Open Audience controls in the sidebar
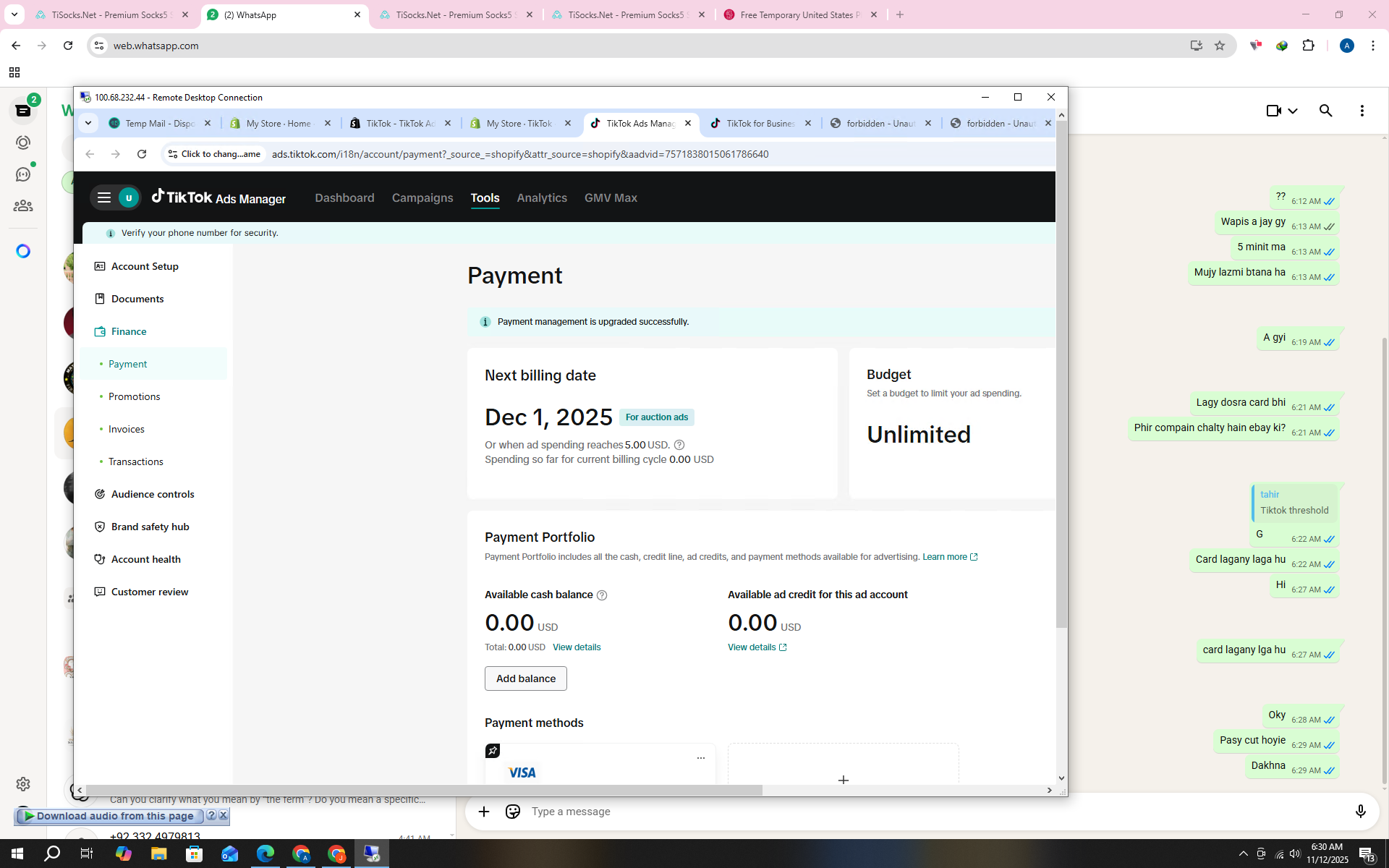Image resolution: width=1389 pixels, height=868 pixels. 153,494
